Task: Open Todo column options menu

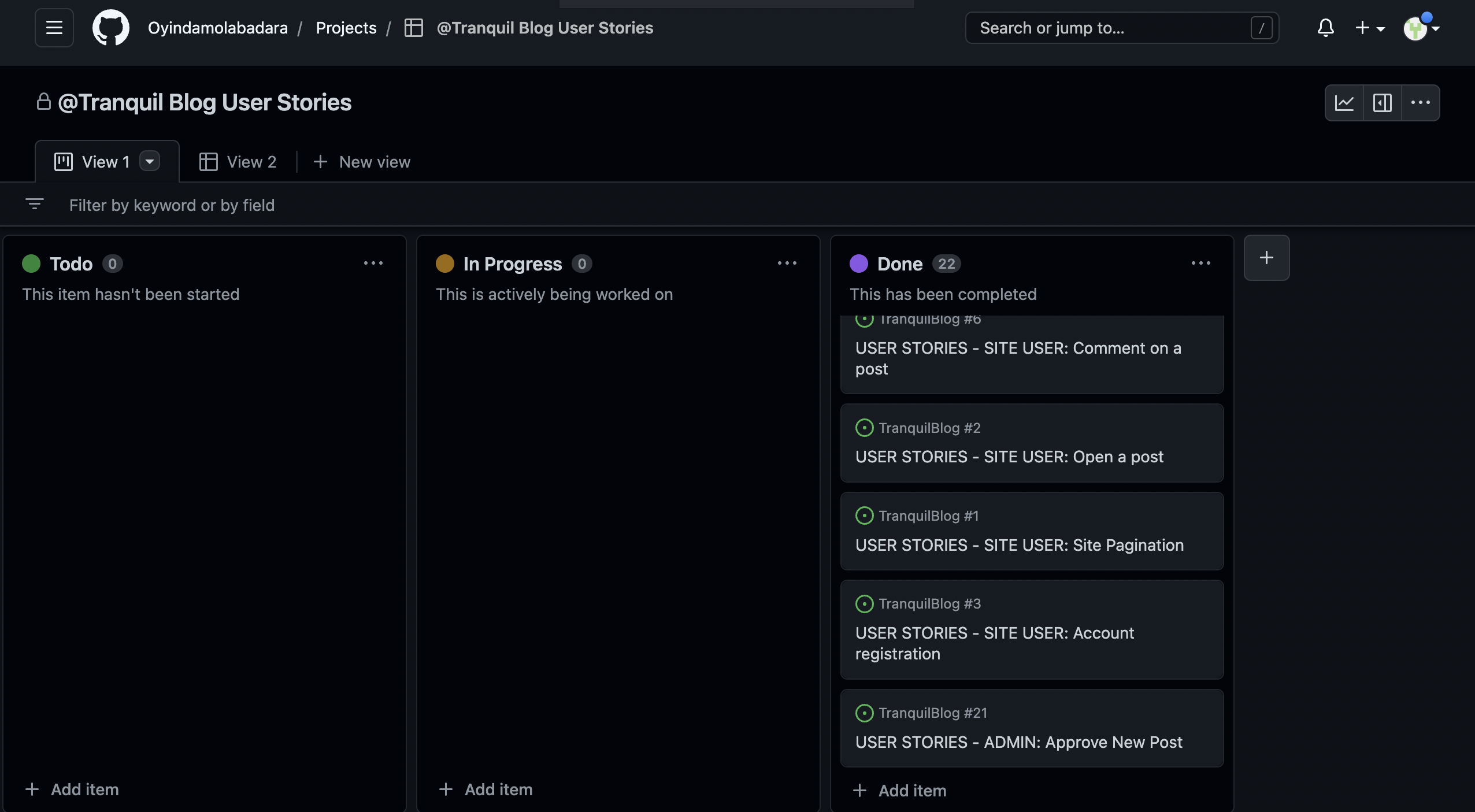Action: [373, 264]
